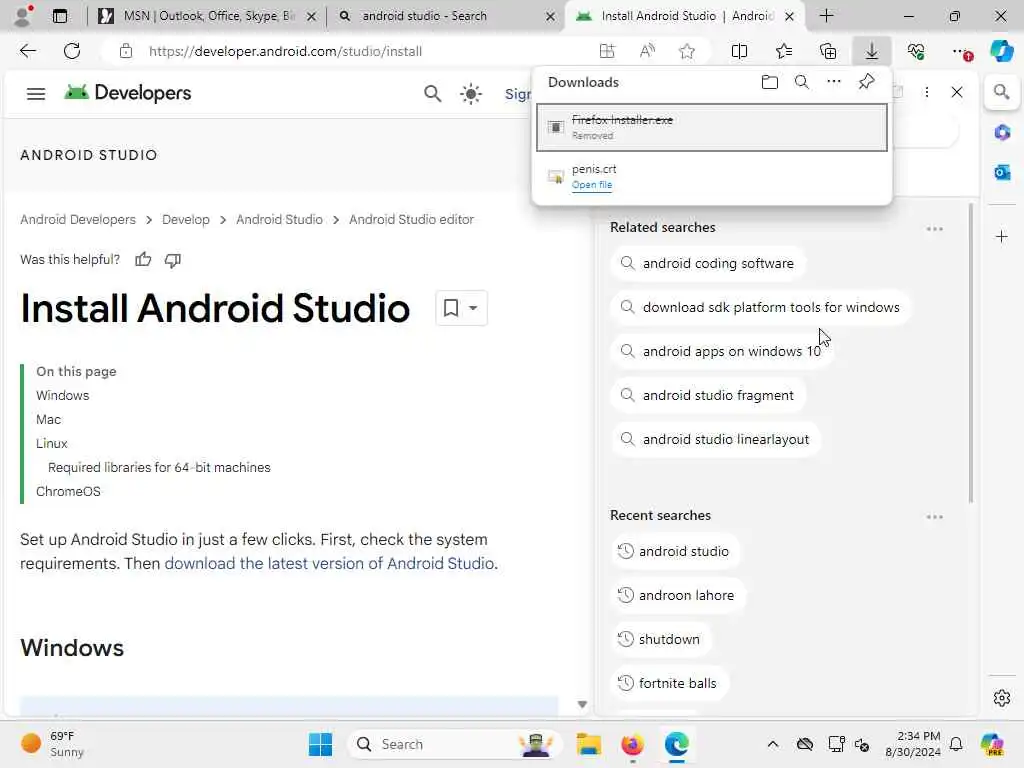
Task: Select the Install Android Studio tab
Action: pos(684,16)
